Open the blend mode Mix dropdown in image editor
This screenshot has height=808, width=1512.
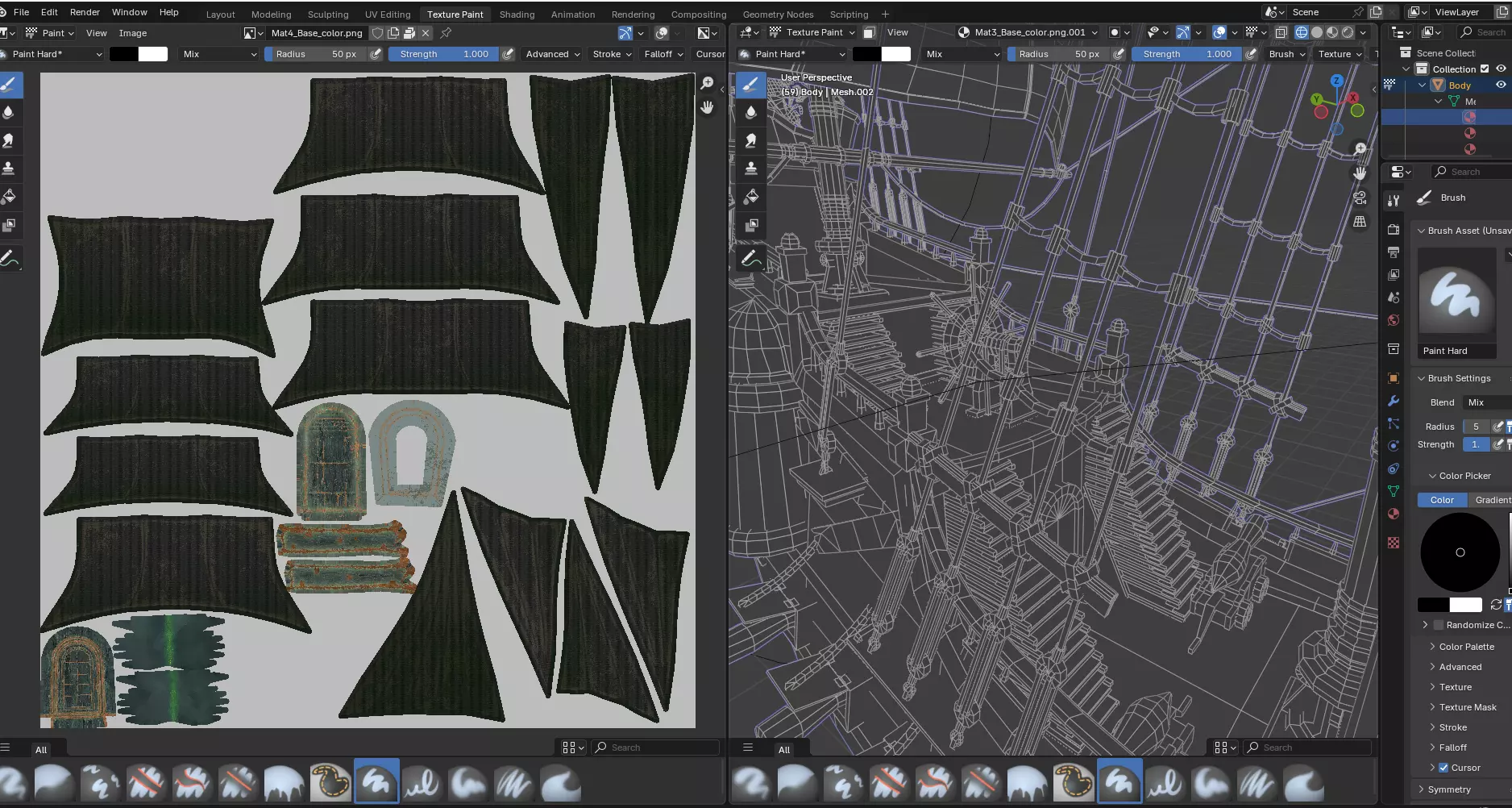219,54
